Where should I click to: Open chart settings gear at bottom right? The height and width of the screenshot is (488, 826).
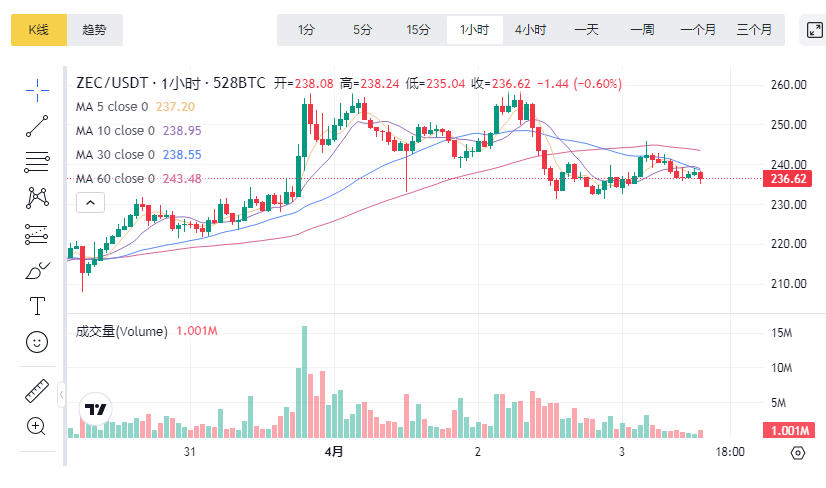coord(797,453)
